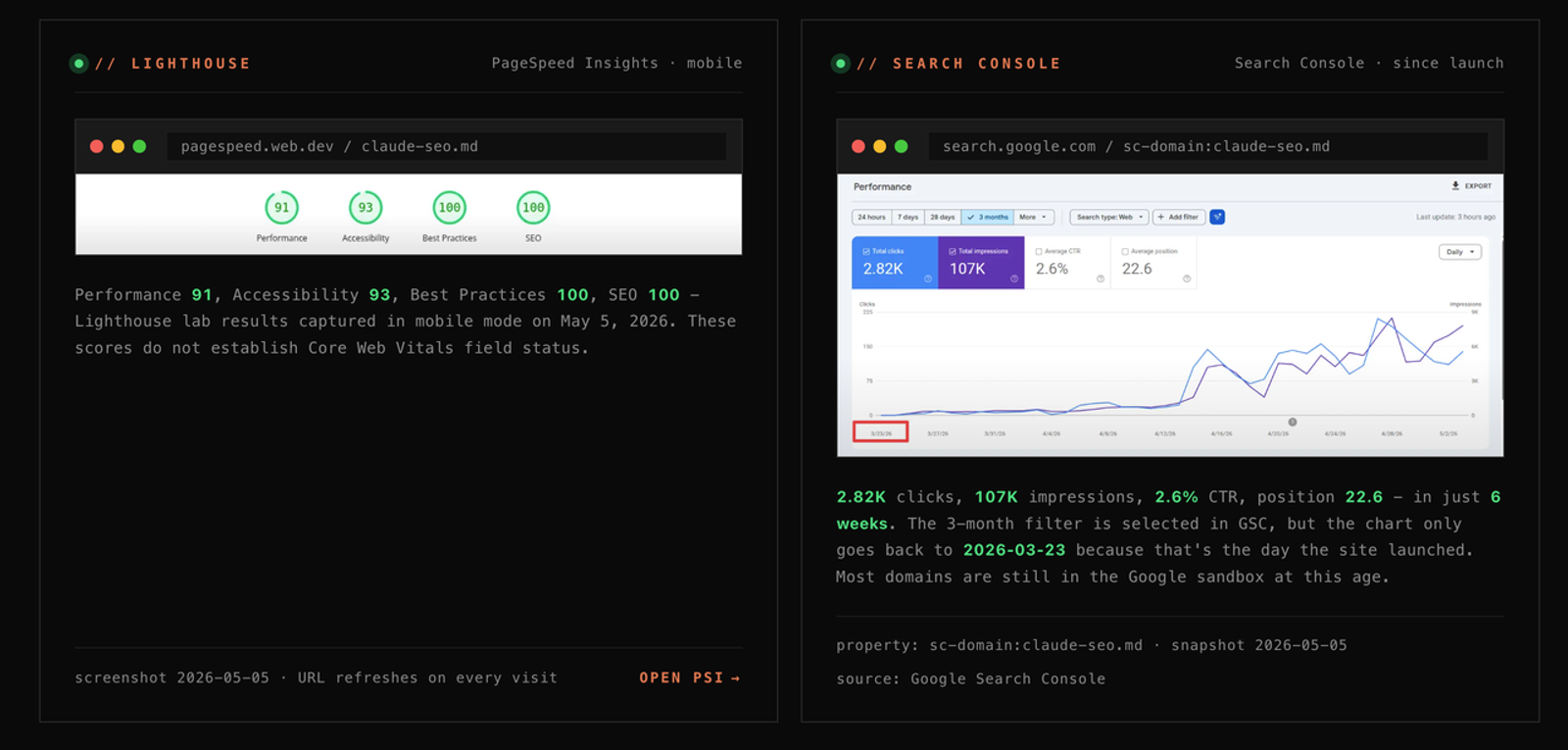Click the 4/28/26 date on chart axis

pyautogui.click(x=1392, y=433)
